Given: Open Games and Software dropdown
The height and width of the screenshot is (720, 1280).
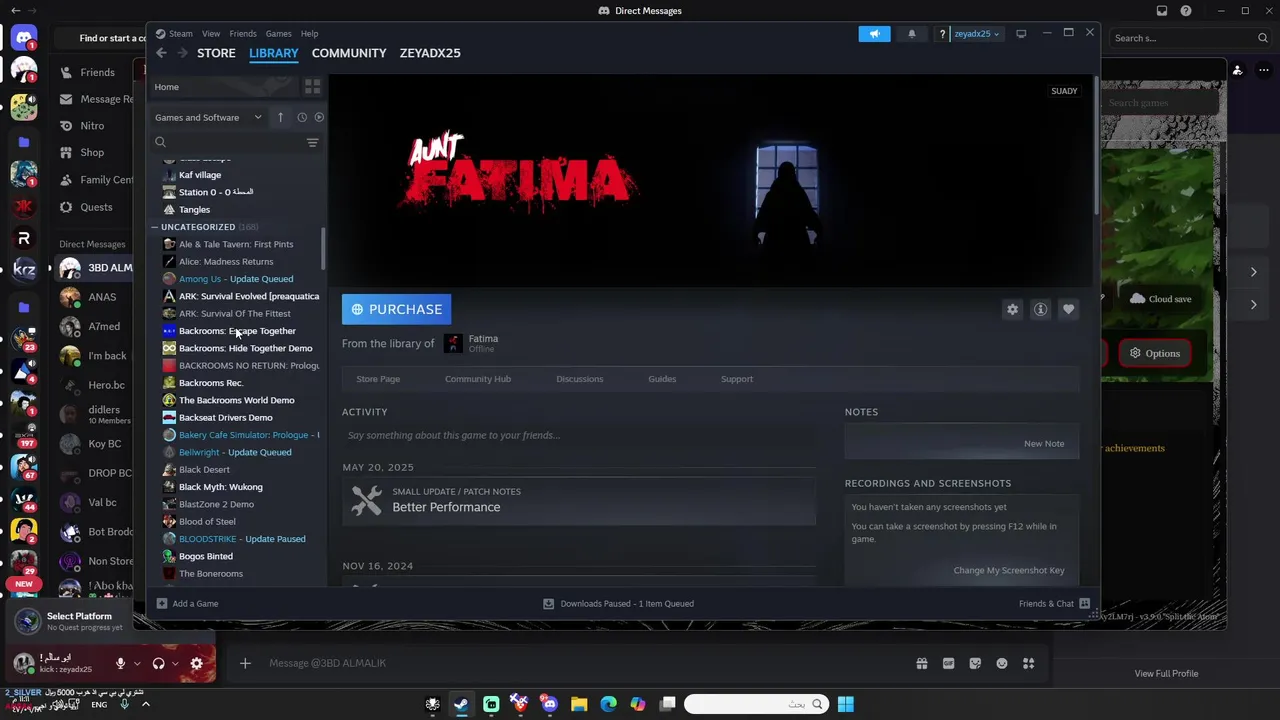Looking at the screenshot, I should (208, 117).
